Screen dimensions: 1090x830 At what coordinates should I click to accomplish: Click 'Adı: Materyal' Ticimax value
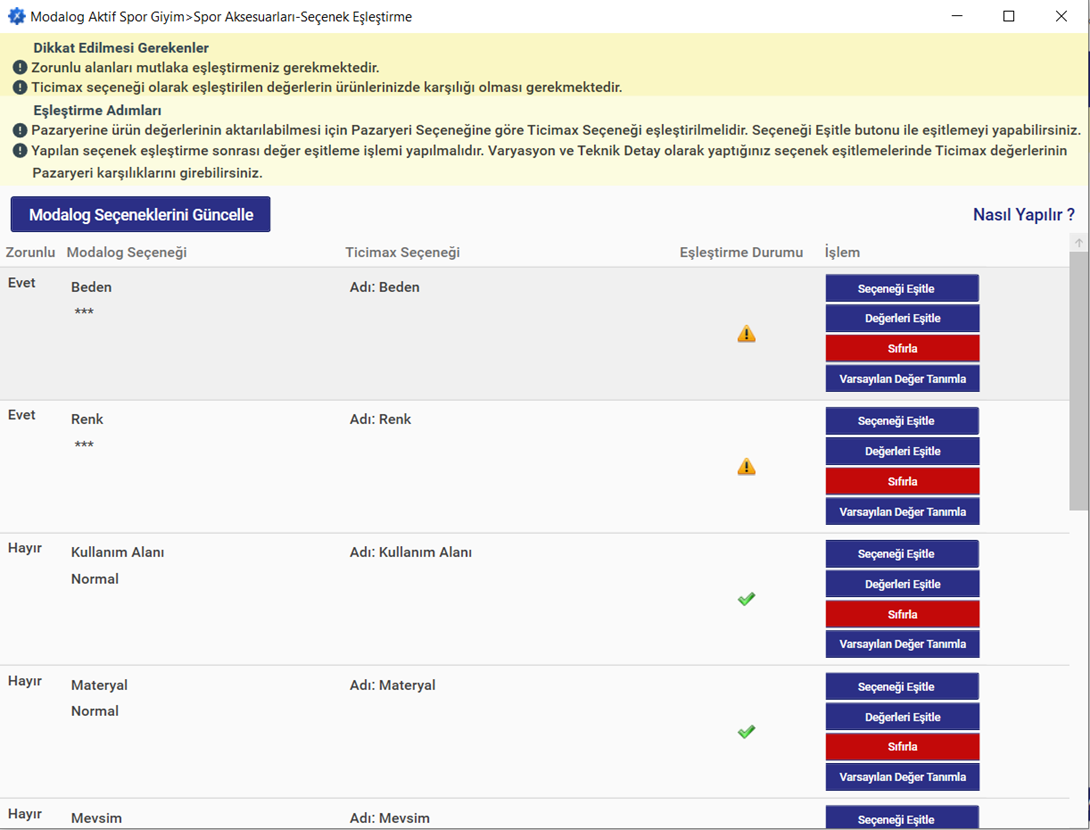click(x=393, y=685)
